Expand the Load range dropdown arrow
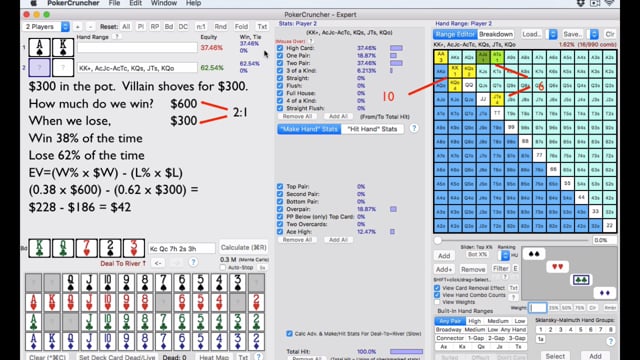 pyautogui.click(x=553, y=34)
